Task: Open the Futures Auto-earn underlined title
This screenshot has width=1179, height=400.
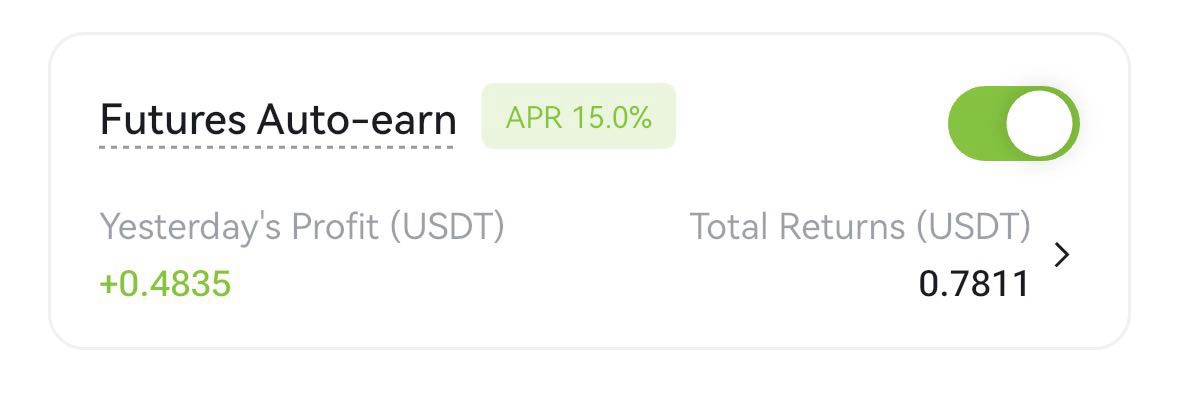Action: click(278, 120)
